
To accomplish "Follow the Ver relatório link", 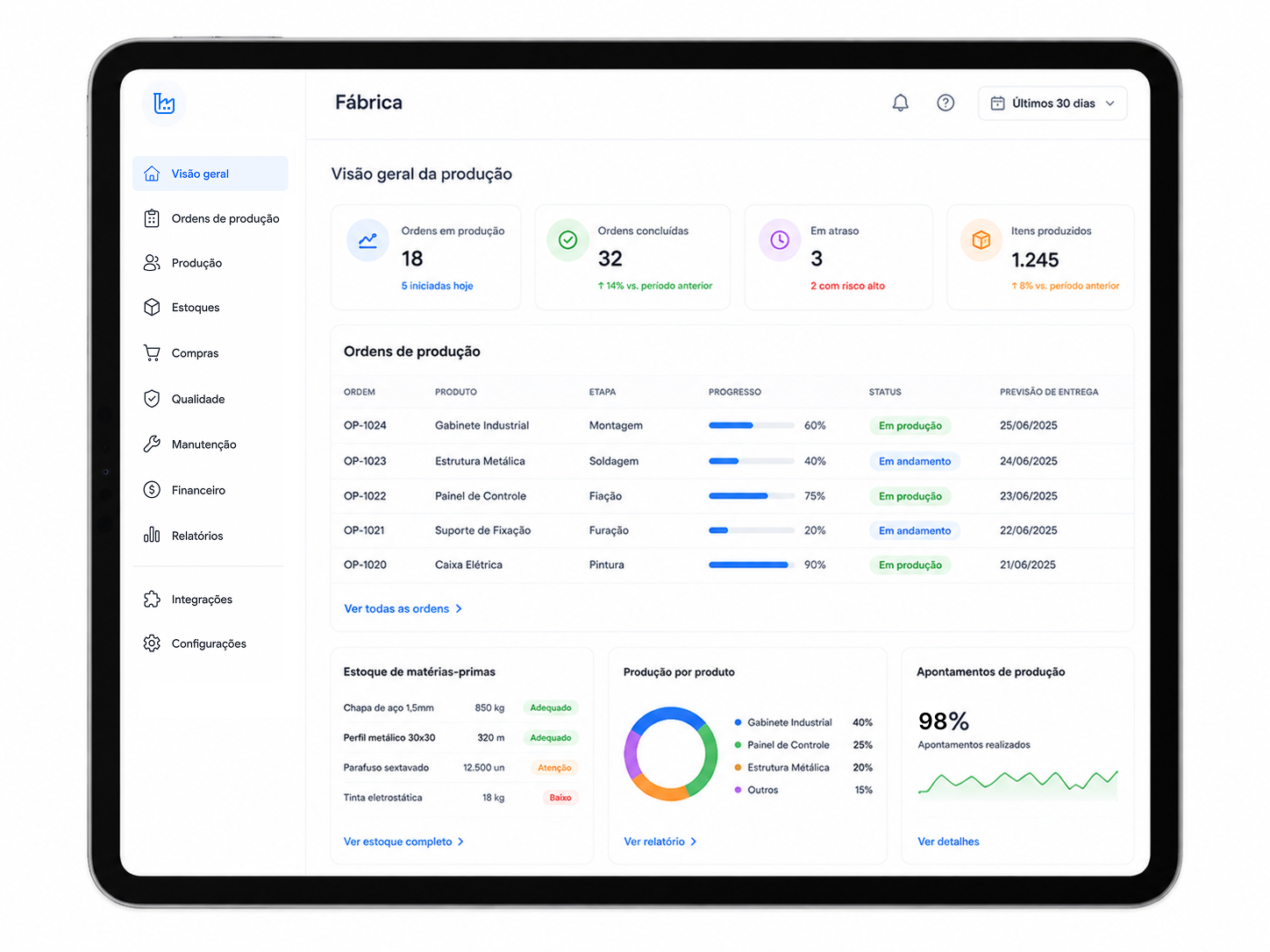I will pos(660,842).
